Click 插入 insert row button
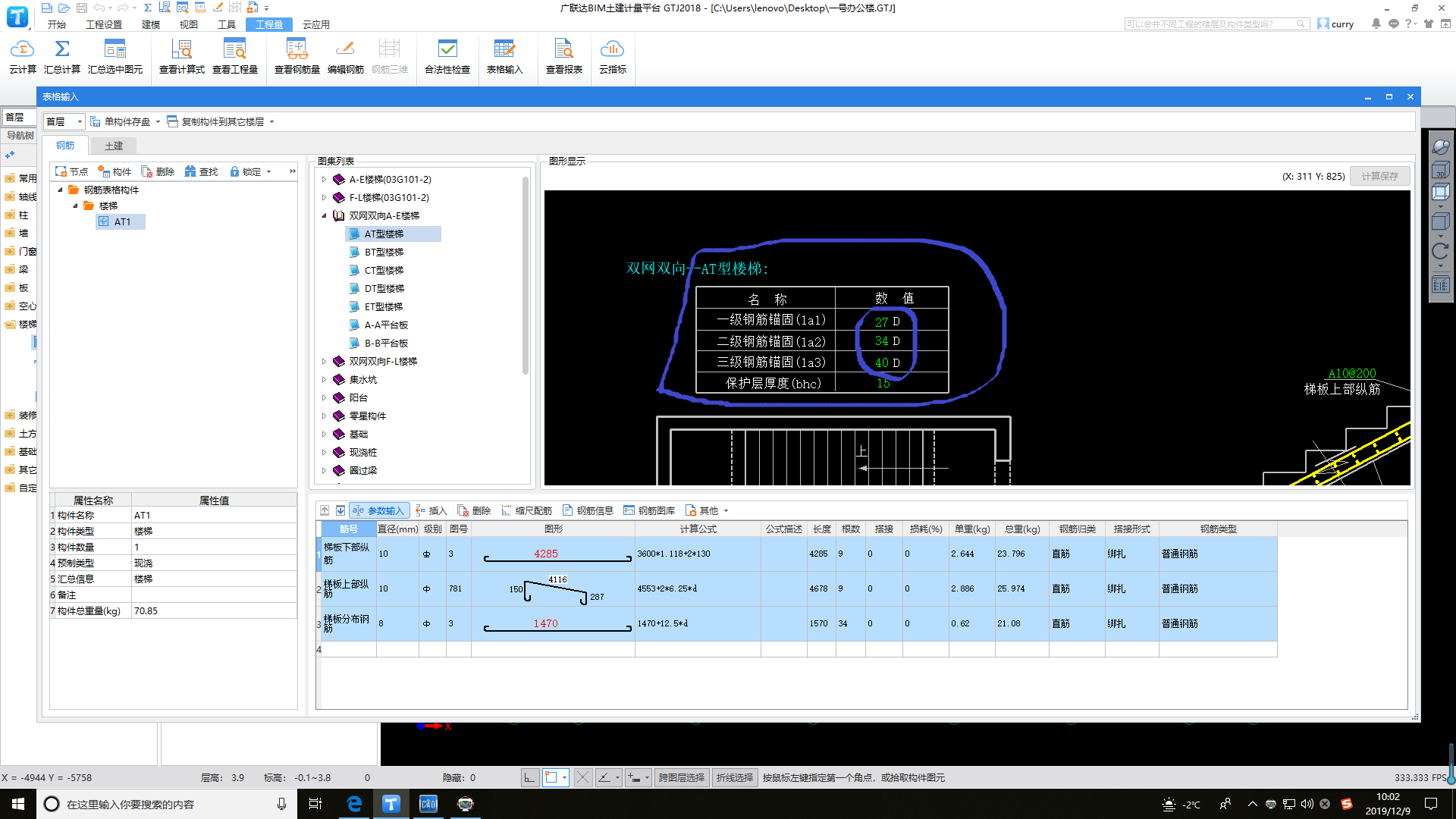1456x819 pixels. (431, 510)
